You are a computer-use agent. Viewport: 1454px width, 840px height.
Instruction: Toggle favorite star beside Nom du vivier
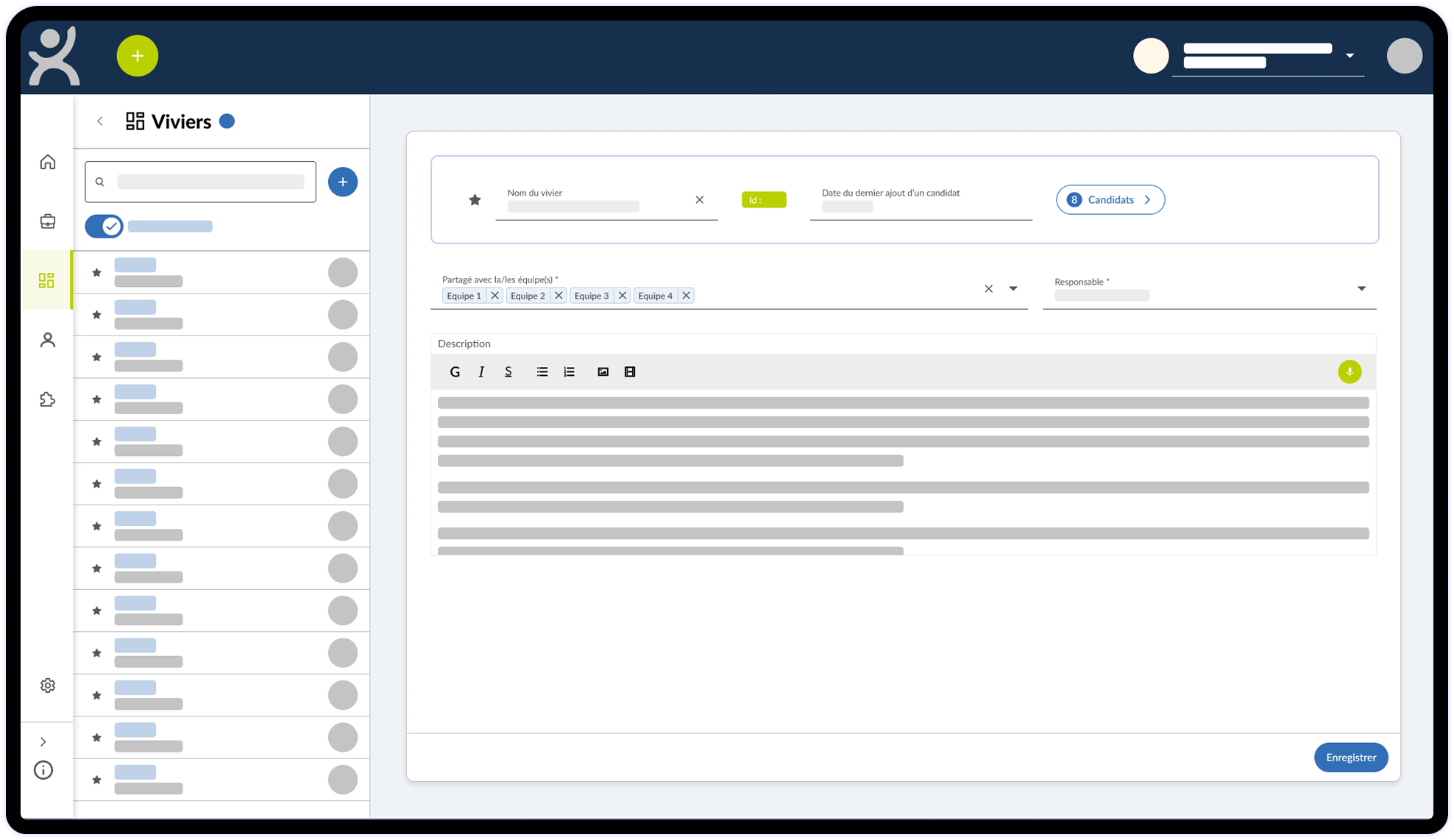475,200
